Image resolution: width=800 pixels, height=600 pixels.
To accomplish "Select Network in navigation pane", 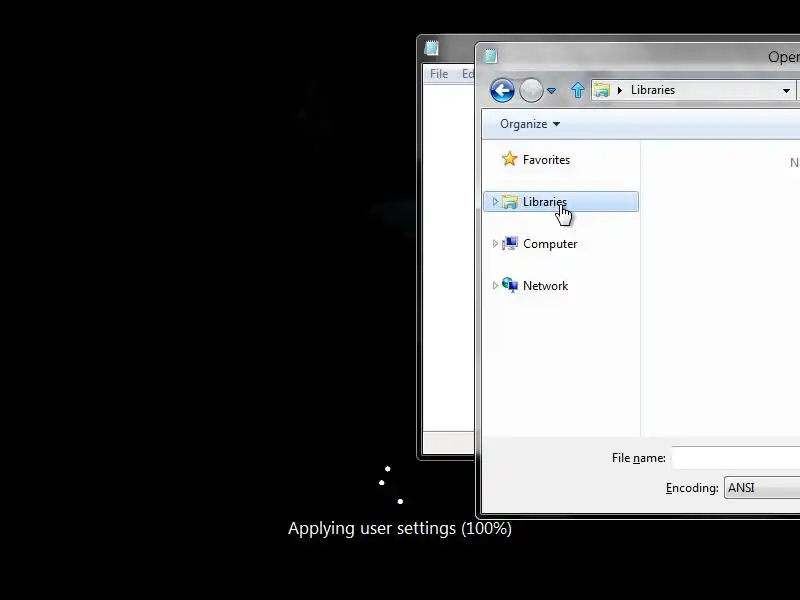I will pyautogui.click(x=545, y=286).
